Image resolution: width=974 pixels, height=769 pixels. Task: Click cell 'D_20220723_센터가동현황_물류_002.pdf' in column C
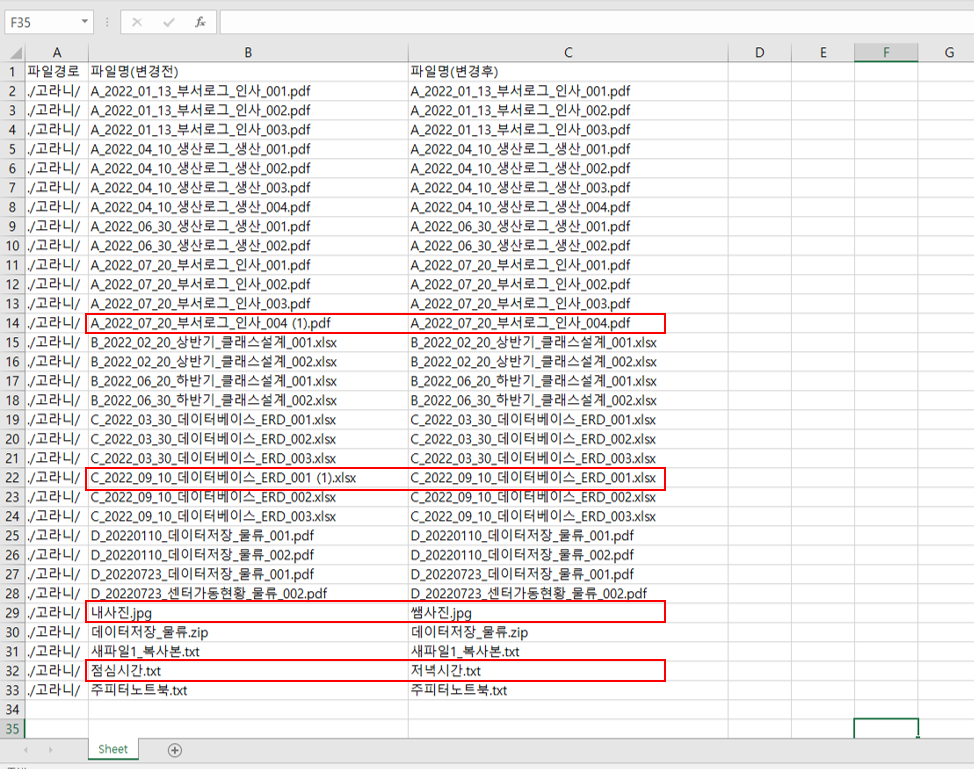click(x=568, y=593)
